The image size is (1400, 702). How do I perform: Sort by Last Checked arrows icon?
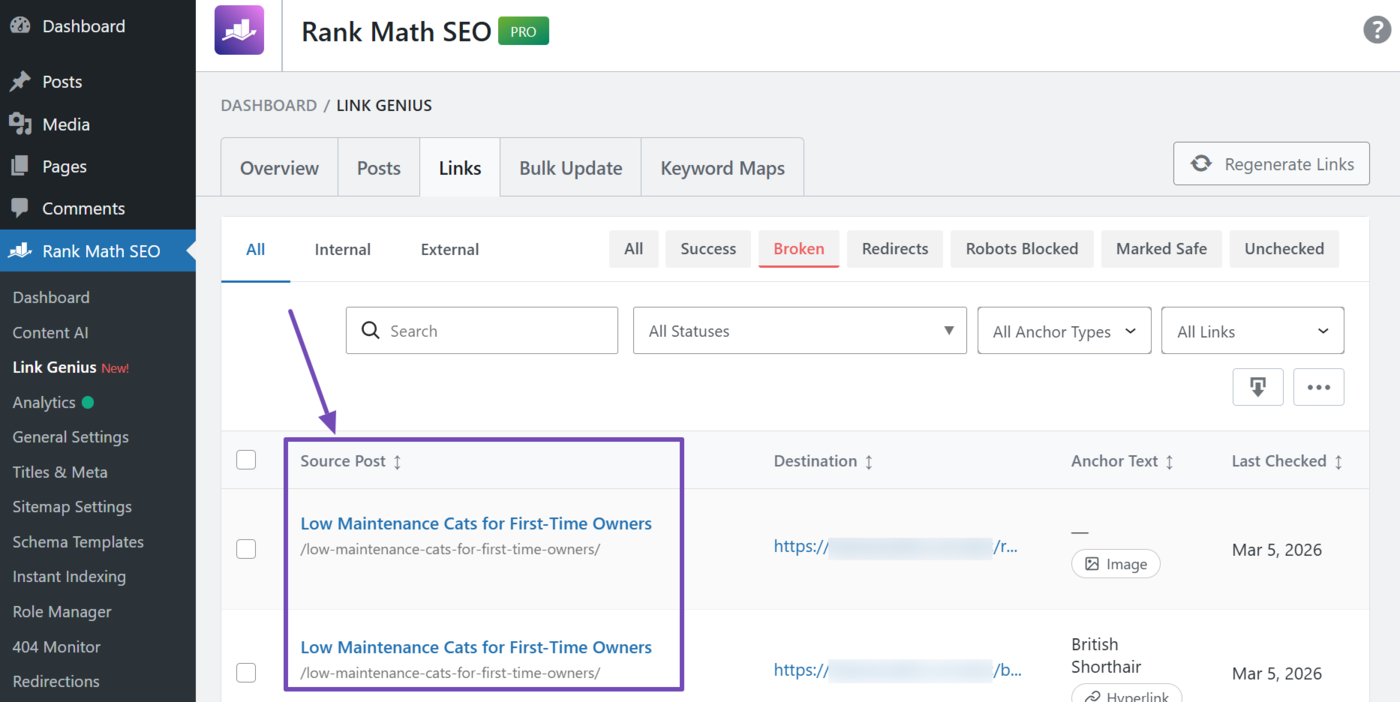(1338, 461)
